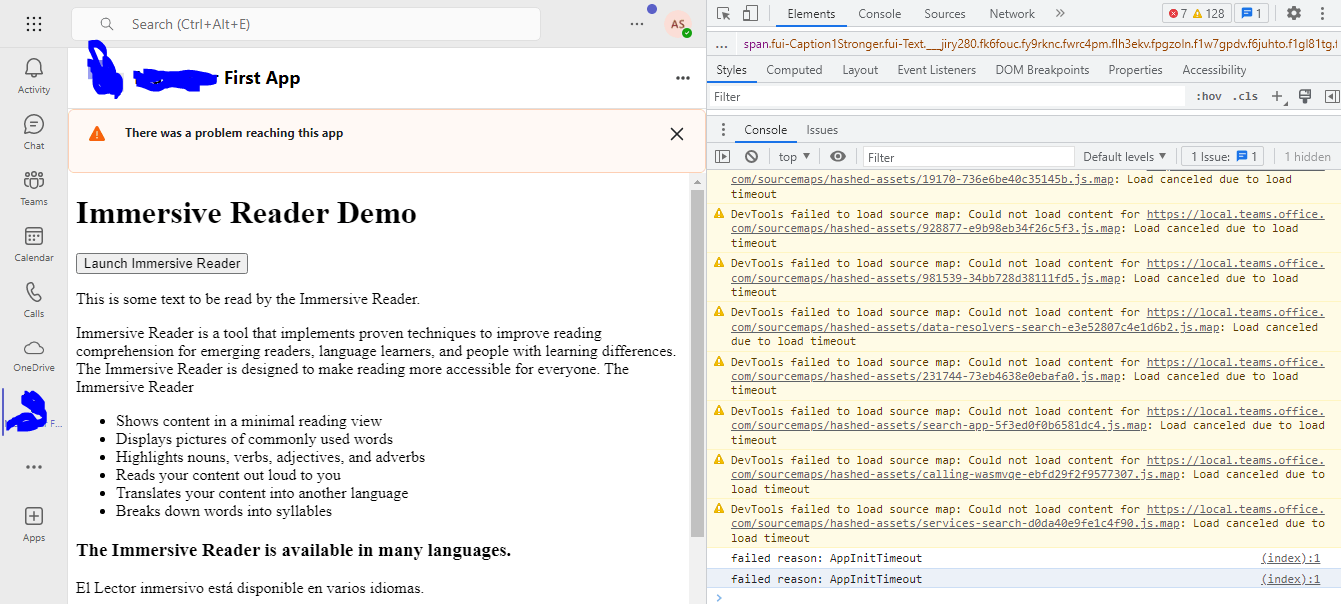Open Calendar from the sidebar

(x=34, y=244)
